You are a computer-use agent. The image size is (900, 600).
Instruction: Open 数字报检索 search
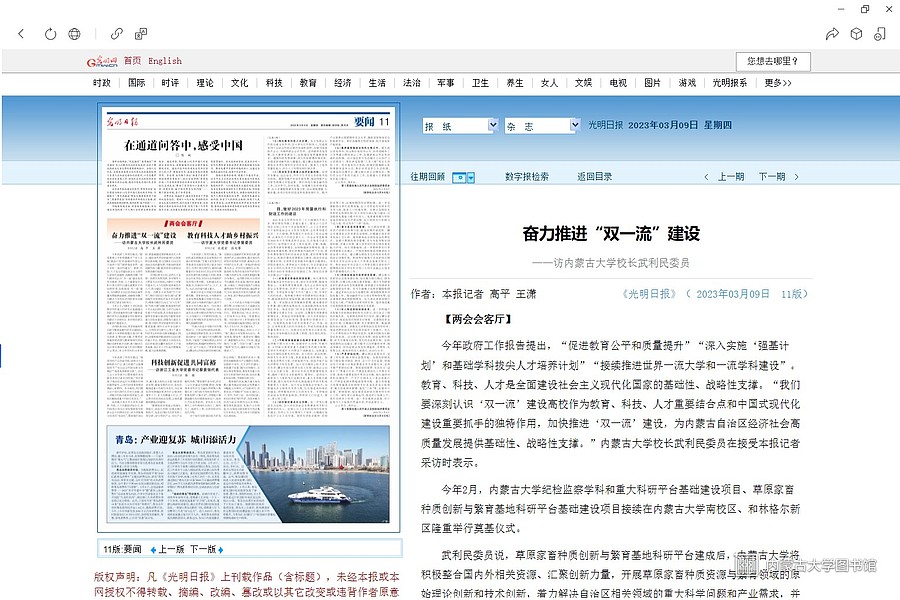coord(527,177)
